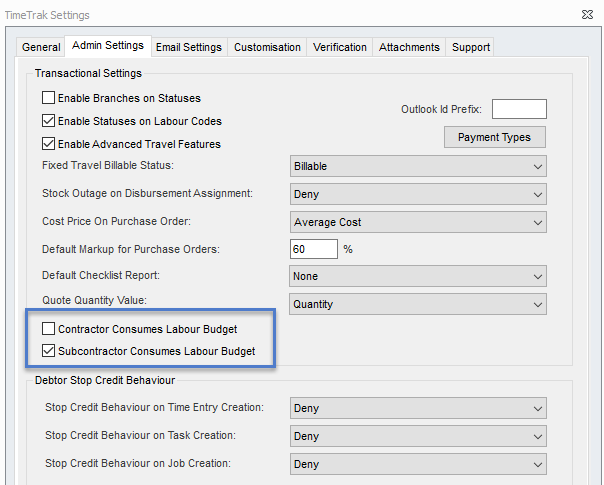This screenshot has height=485, width=604.
Task: Untick Enable Statuses on Labour Codes
Action: (49, 122)
